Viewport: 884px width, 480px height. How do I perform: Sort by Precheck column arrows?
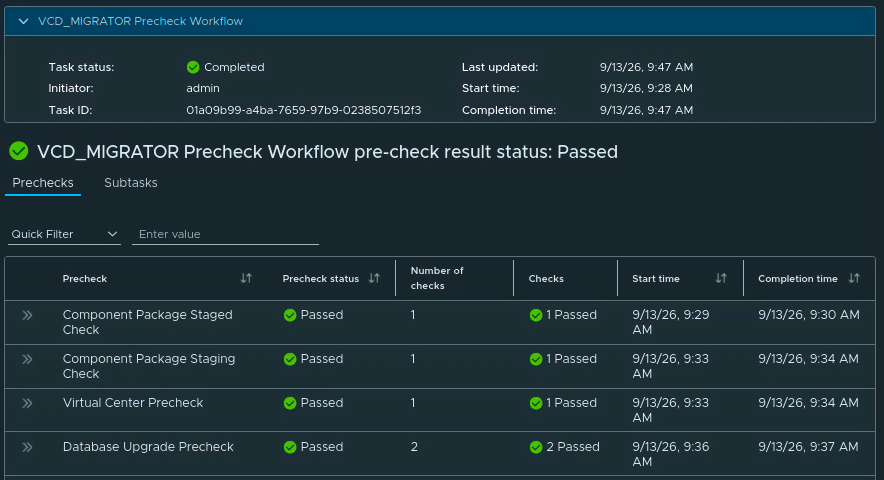(x=246, y=278)
